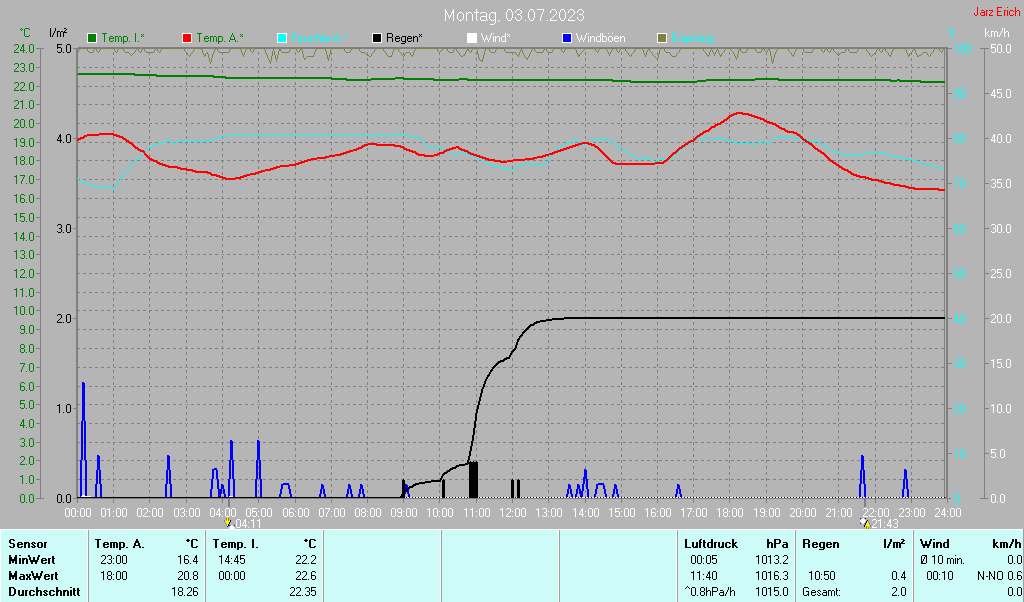This screenshot has height=602, width=1024.
Task: Click the pressure minimum 1013.2
Action: pyautogui.click(x=772, y=560)
